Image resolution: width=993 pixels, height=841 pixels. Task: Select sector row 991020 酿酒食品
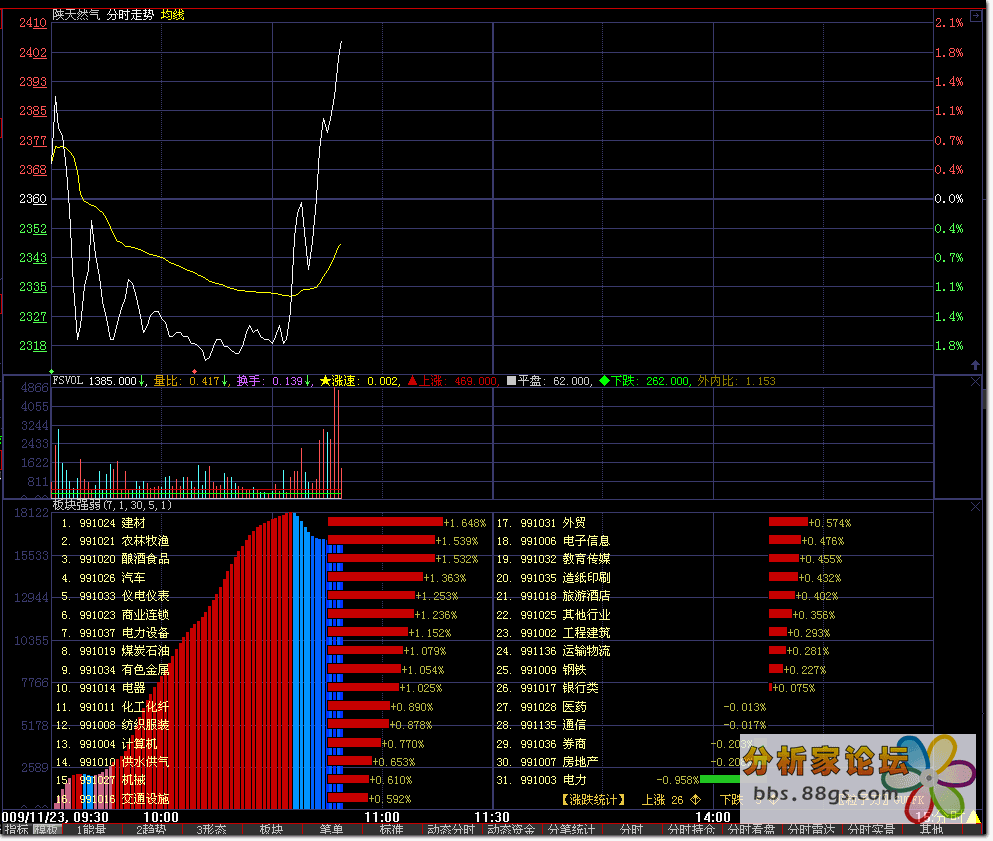coord(115,559)
